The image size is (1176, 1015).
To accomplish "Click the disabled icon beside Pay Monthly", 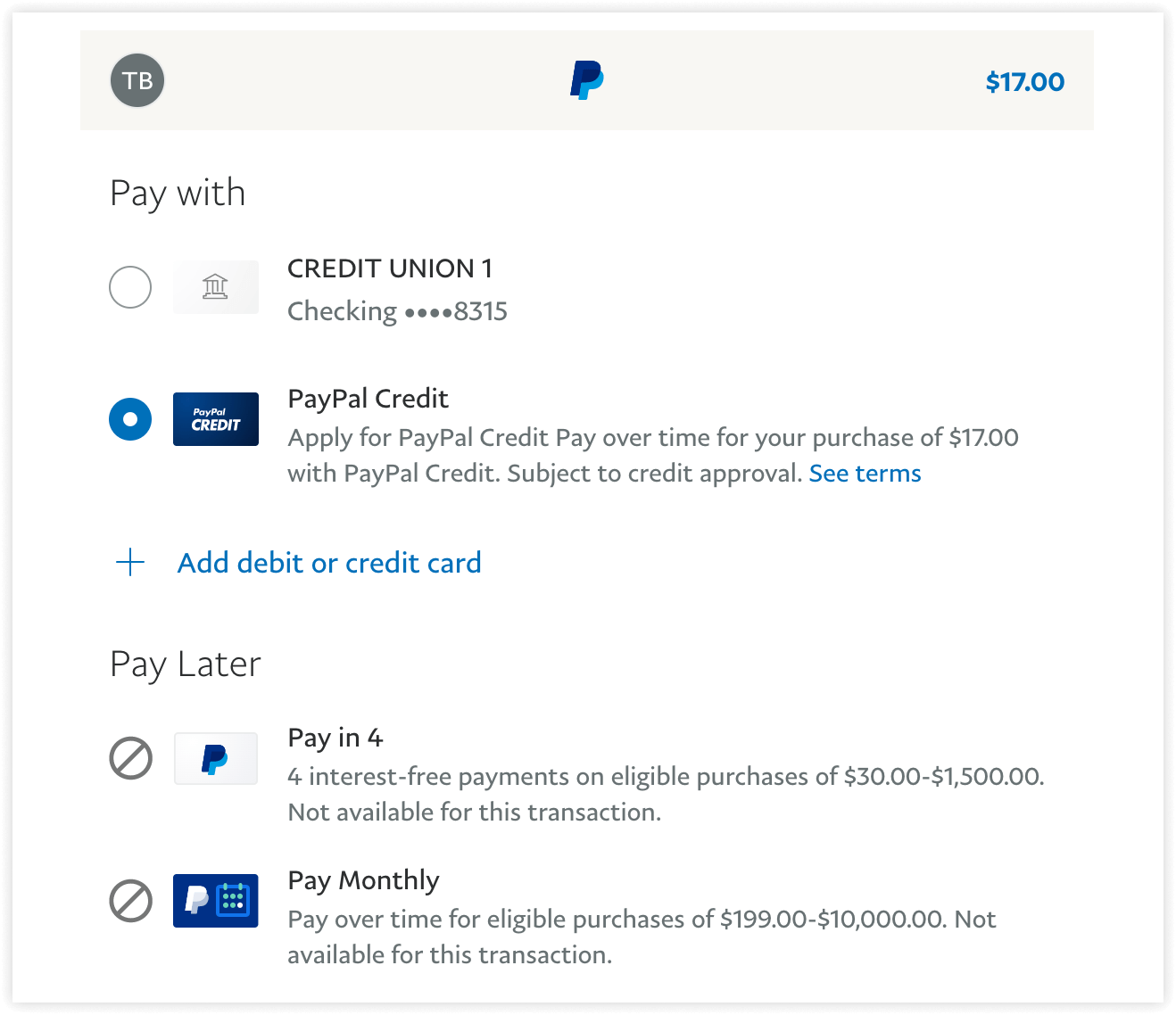I will [x=130, y=901].
